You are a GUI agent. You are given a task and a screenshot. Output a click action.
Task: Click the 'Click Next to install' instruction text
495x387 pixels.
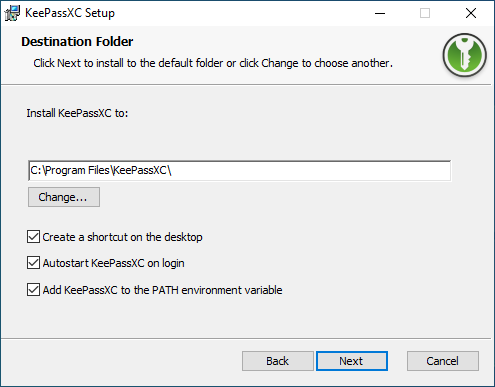click(213, 63)
